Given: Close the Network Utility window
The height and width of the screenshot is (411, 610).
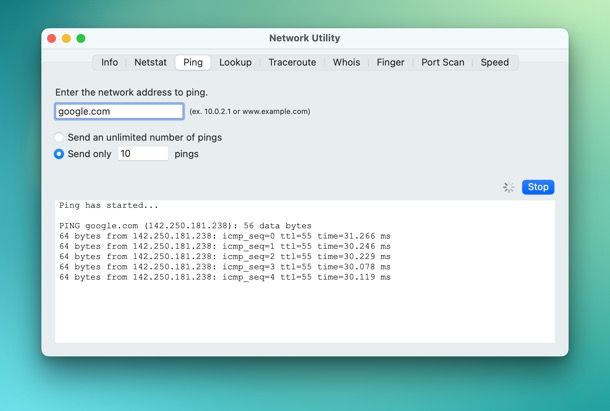Looking at the screenshot, I should tap(52, 39).
